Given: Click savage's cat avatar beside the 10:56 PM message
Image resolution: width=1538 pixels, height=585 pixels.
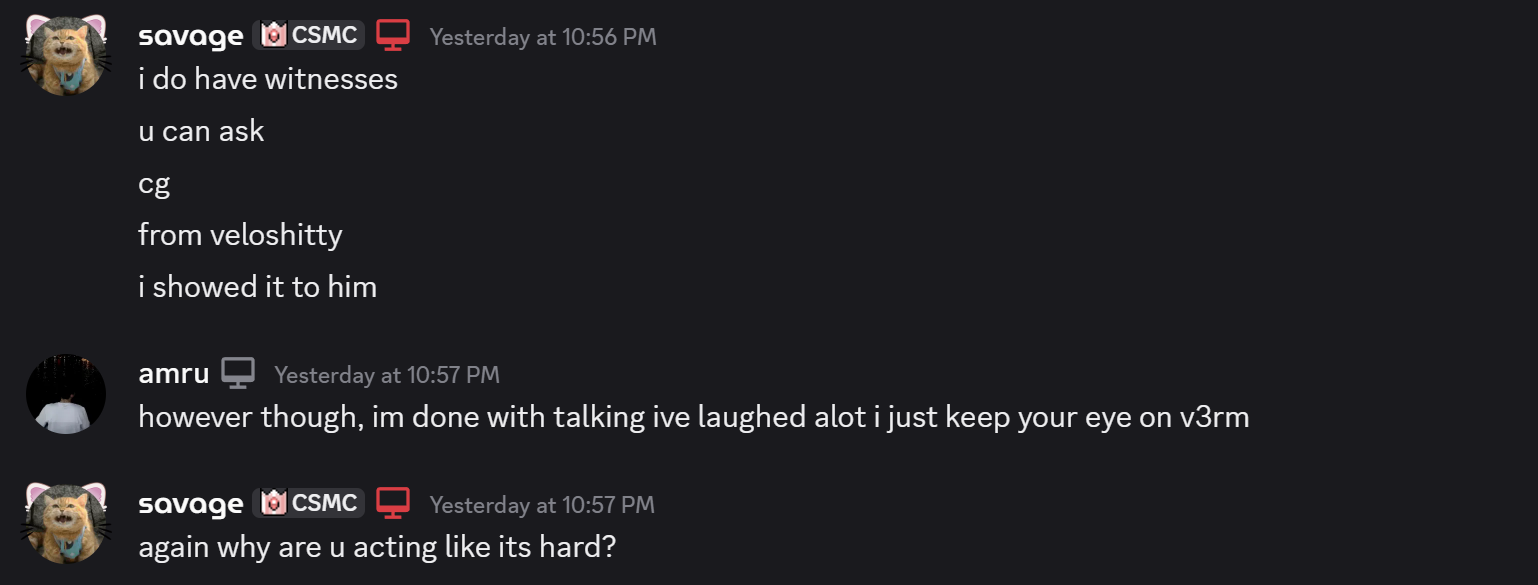Looking at the screenshot, I should 66,56.
